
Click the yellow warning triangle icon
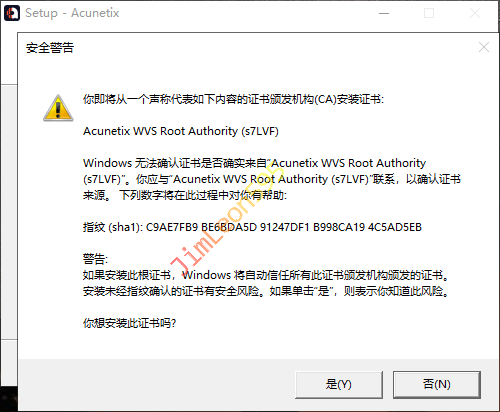coord(58,108)
